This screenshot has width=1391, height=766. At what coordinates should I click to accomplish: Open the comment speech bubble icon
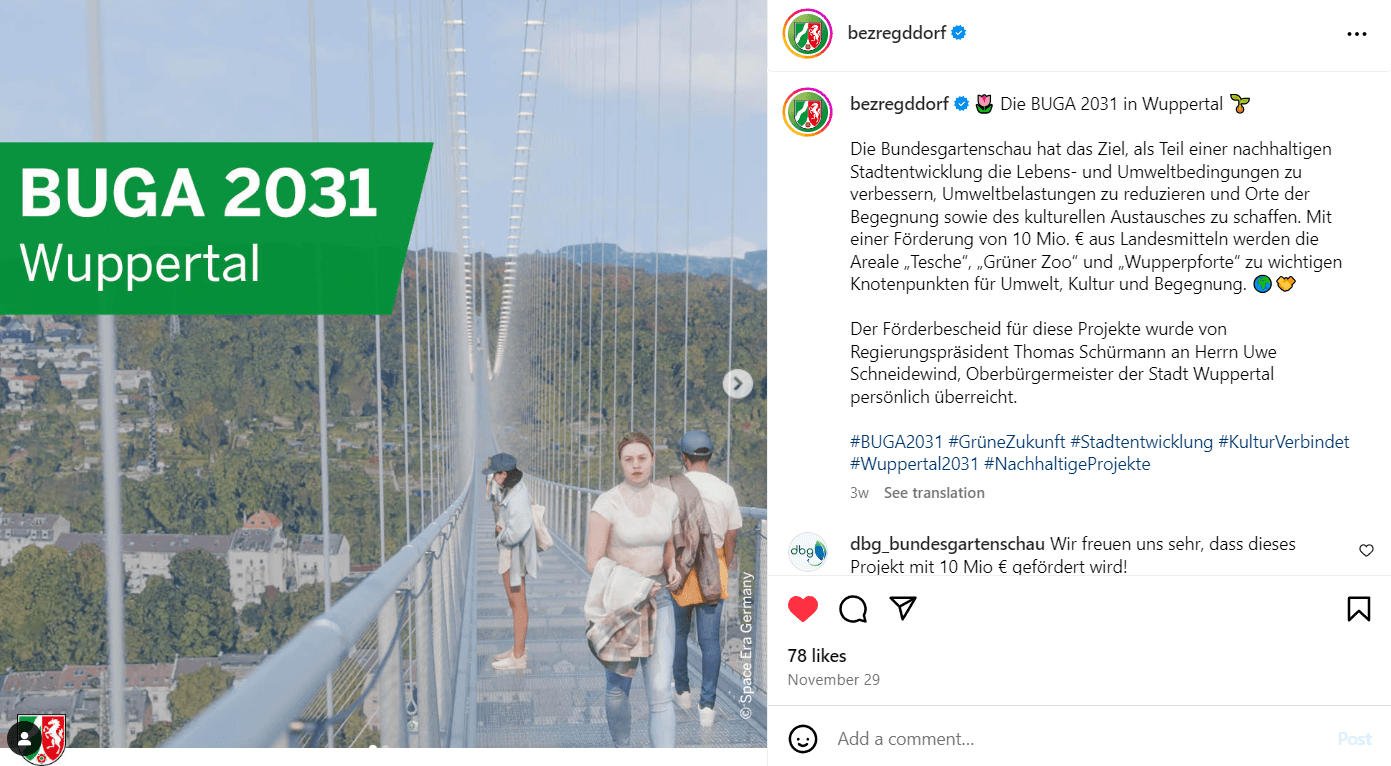[853, 609]
